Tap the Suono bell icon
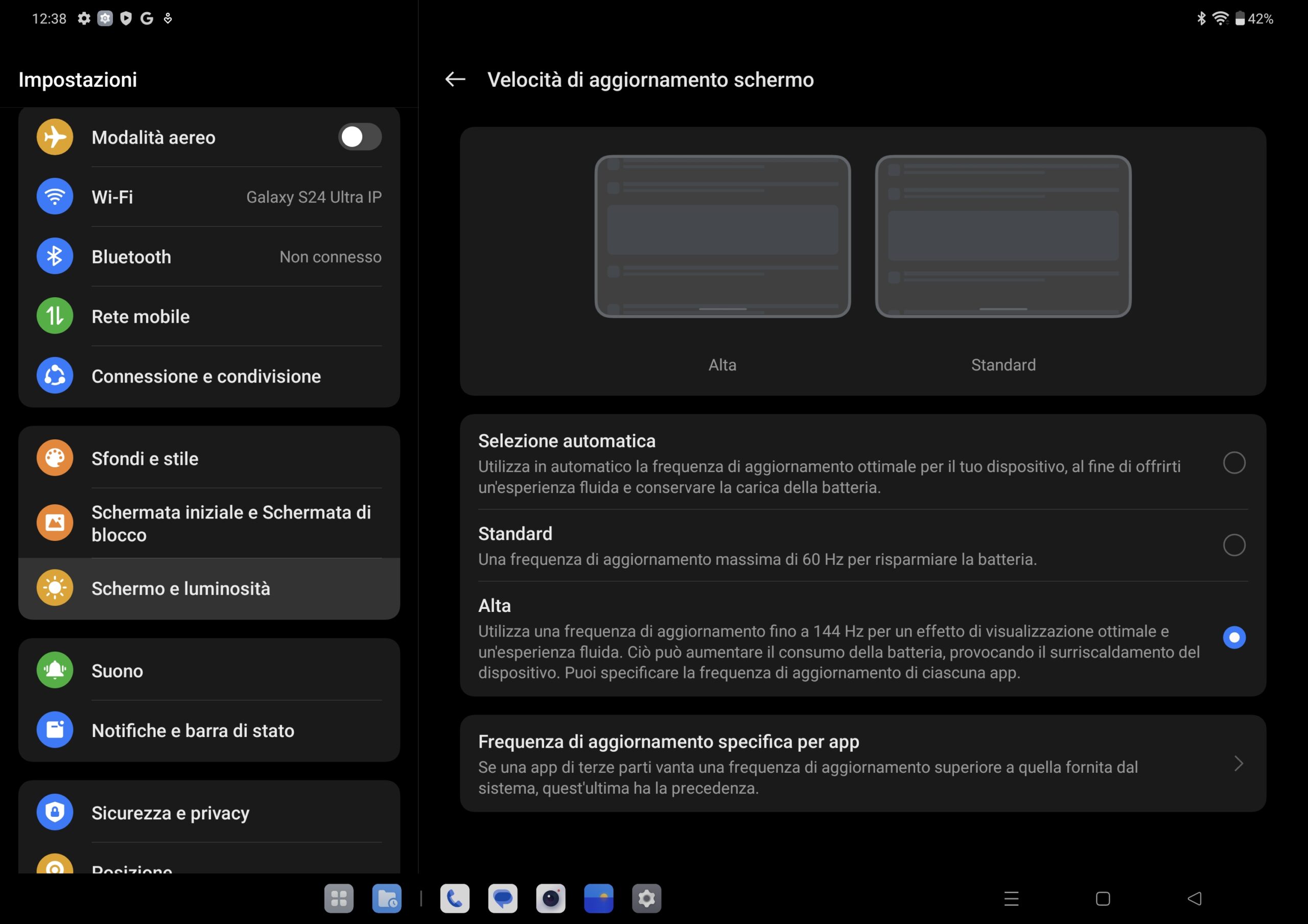The width and height of the screenshot is (1308, 924). pos(55,671)
